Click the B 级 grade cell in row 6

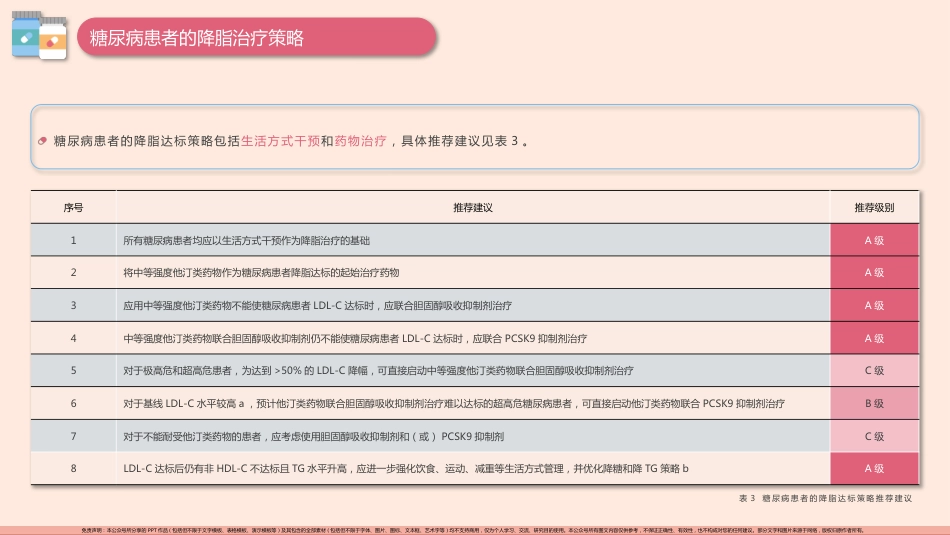tap(874, 403)
